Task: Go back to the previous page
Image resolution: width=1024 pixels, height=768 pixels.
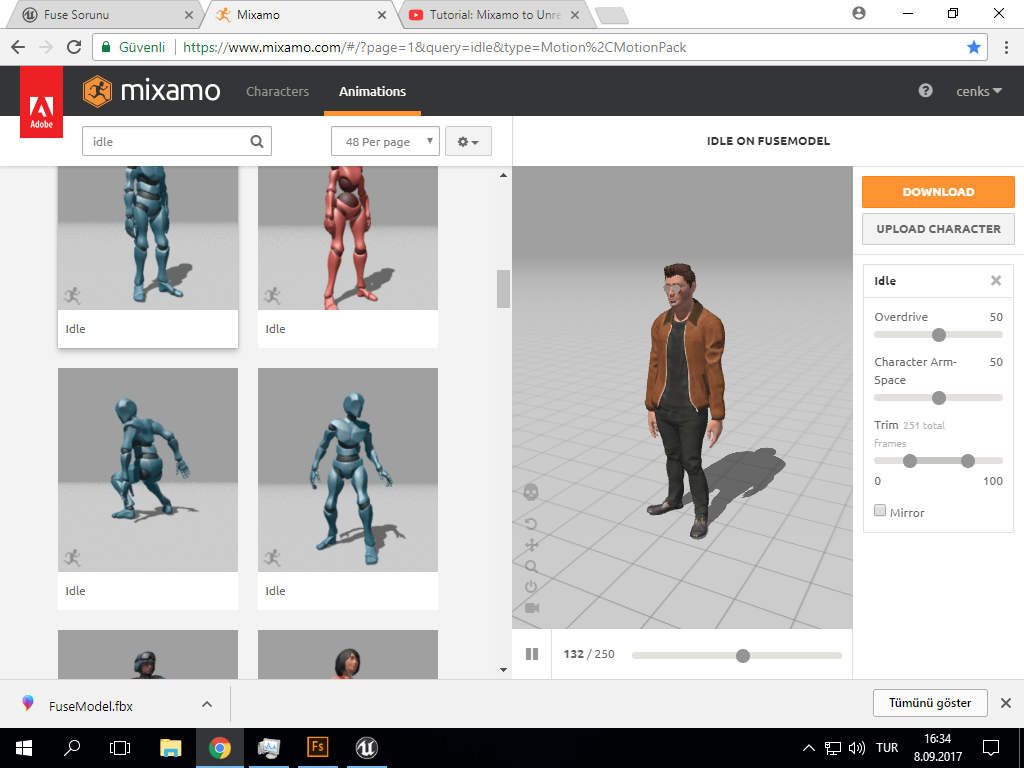Action: (18, 47)
